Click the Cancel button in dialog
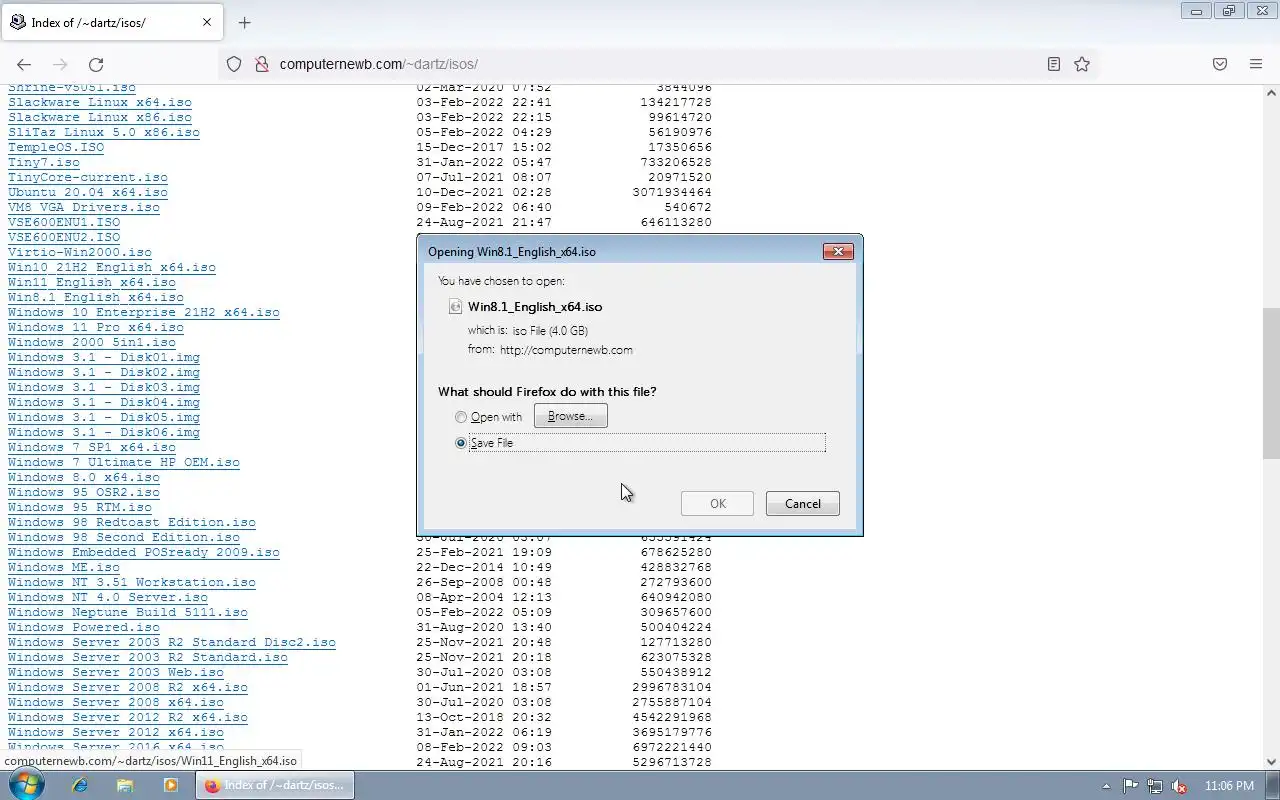The width and height of the screenshot is (1280, 800). point(803,503)
